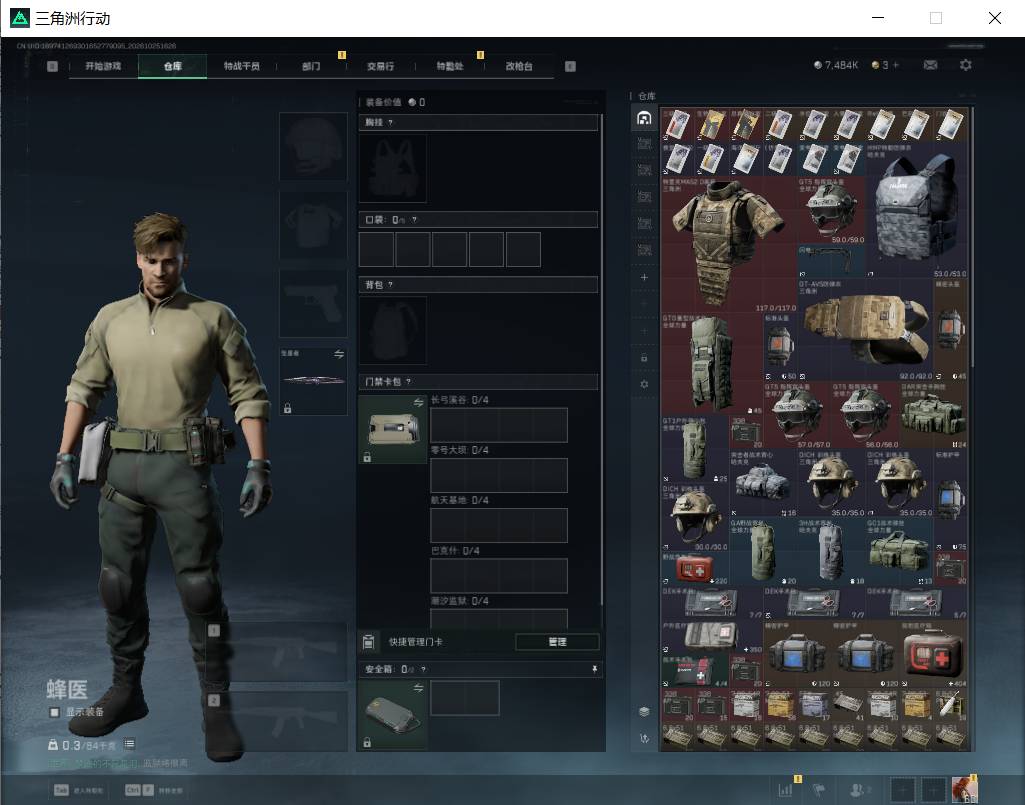This screenshot has height=805, width=1025.
Task: Switch to the 交易行 tab
Action: point(380,66)
